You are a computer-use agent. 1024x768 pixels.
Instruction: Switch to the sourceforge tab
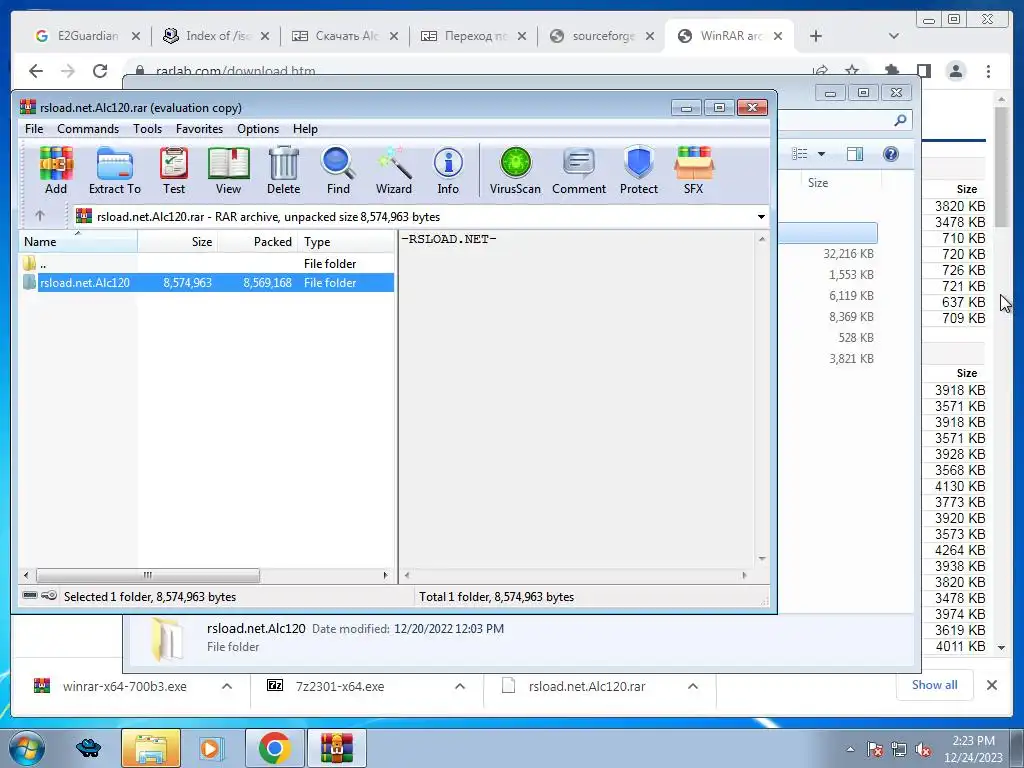601,36
